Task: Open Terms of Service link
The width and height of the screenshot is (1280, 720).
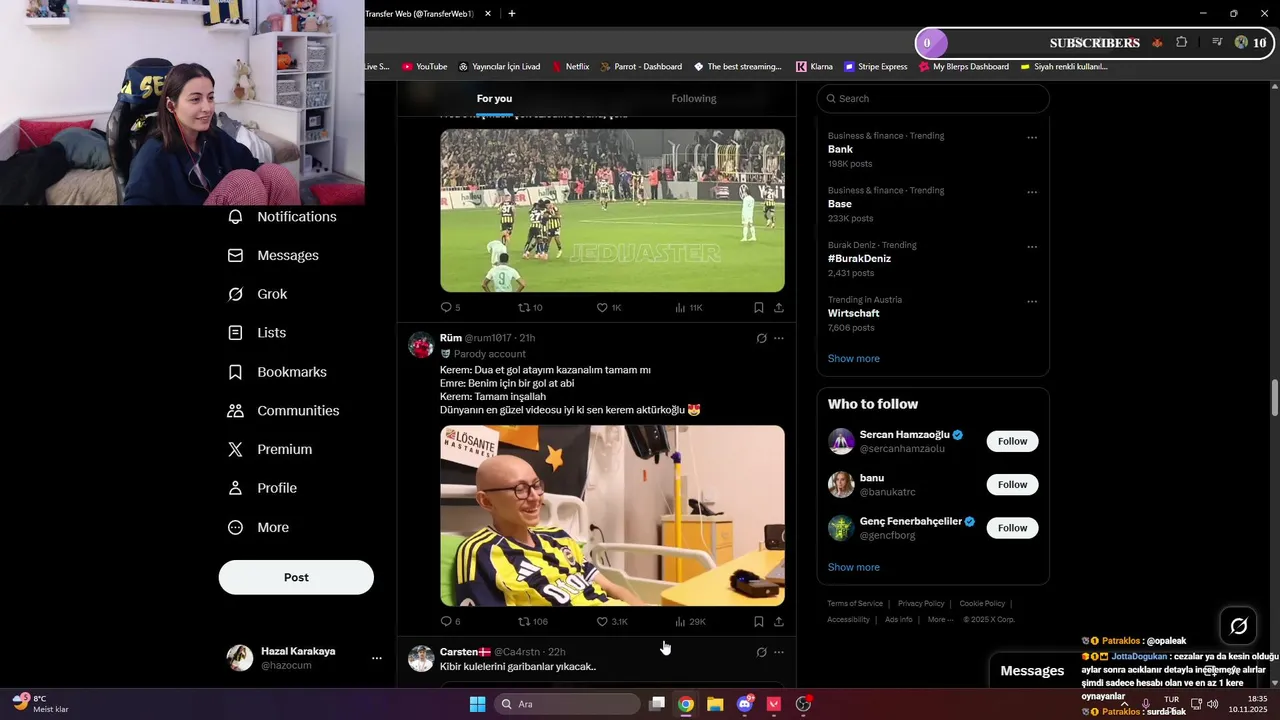Action: 855,604
